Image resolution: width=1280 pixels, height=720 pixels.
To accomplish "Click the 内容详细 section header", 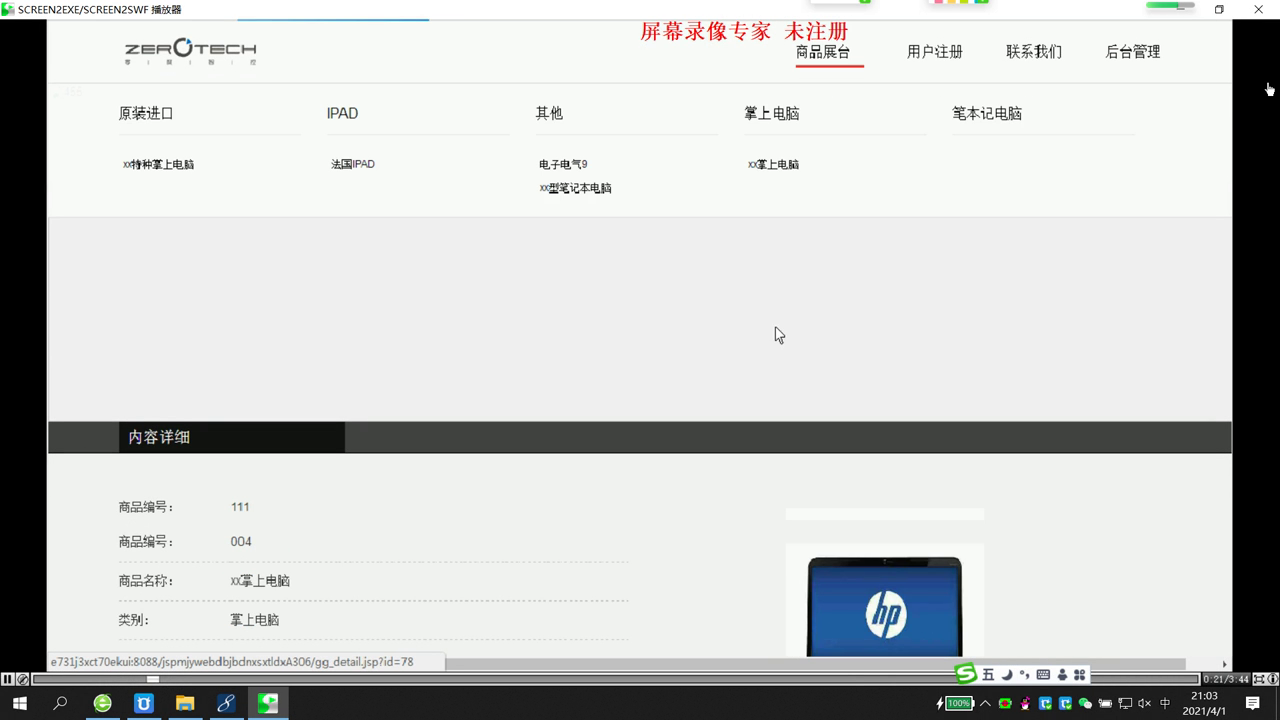I will tap(159, 437).
